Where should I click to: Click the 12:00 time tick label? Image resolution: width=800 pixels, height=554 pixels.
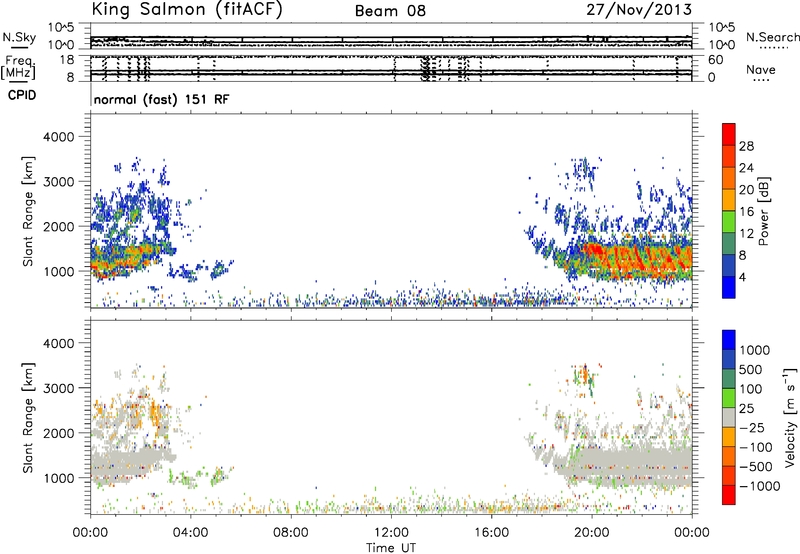pos(391,533)
